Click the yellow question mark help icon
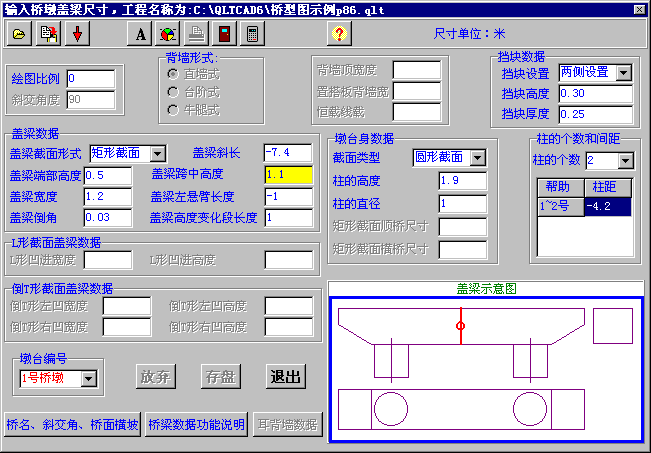The image size is (651, 453). [339, 34]
